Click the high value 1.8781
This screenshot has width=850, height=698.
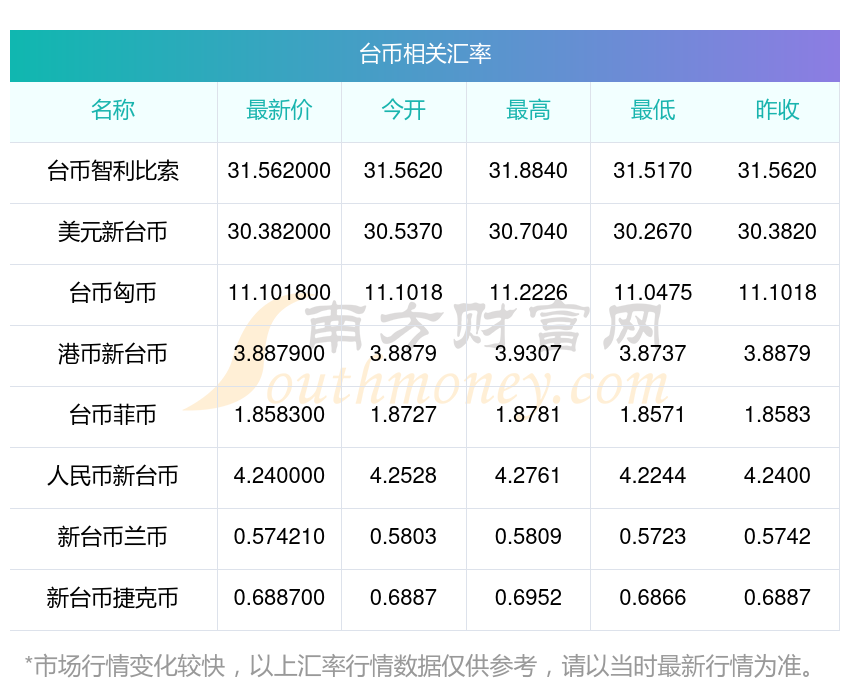coord(528,415)
